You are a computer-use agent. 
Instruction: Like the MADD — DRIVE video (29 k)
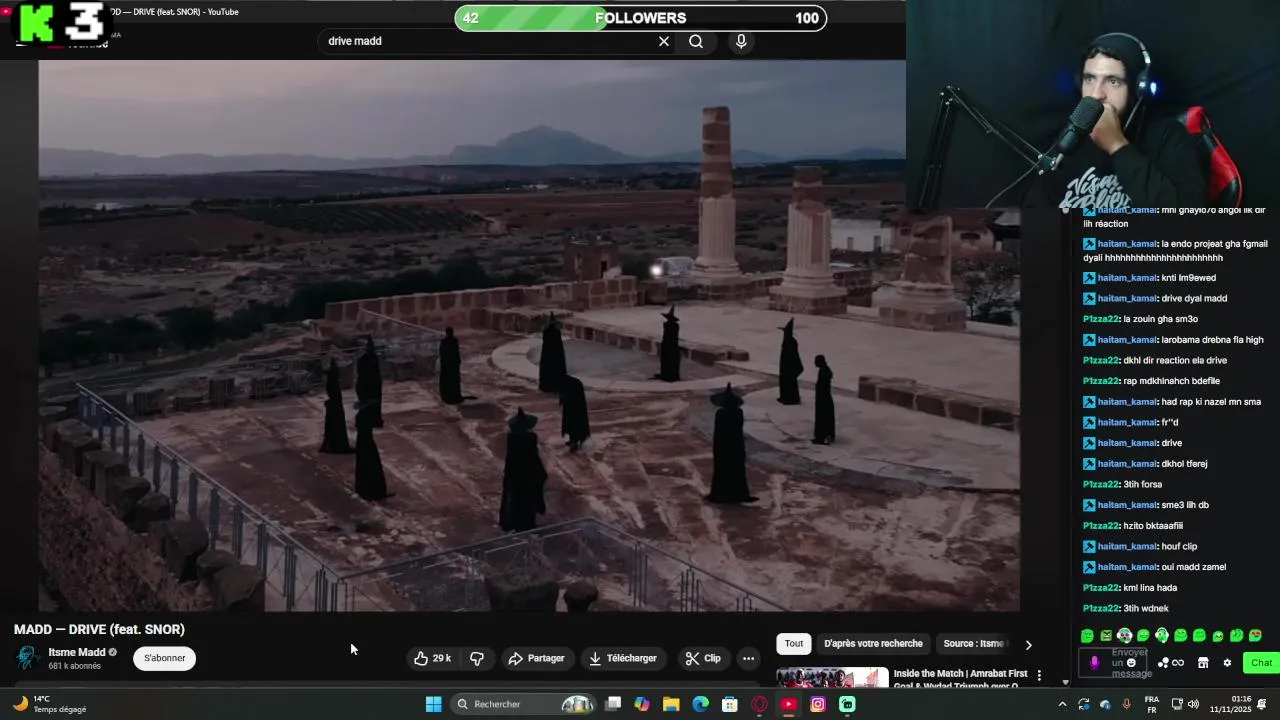pyautogui.click(x=432, y=658)
